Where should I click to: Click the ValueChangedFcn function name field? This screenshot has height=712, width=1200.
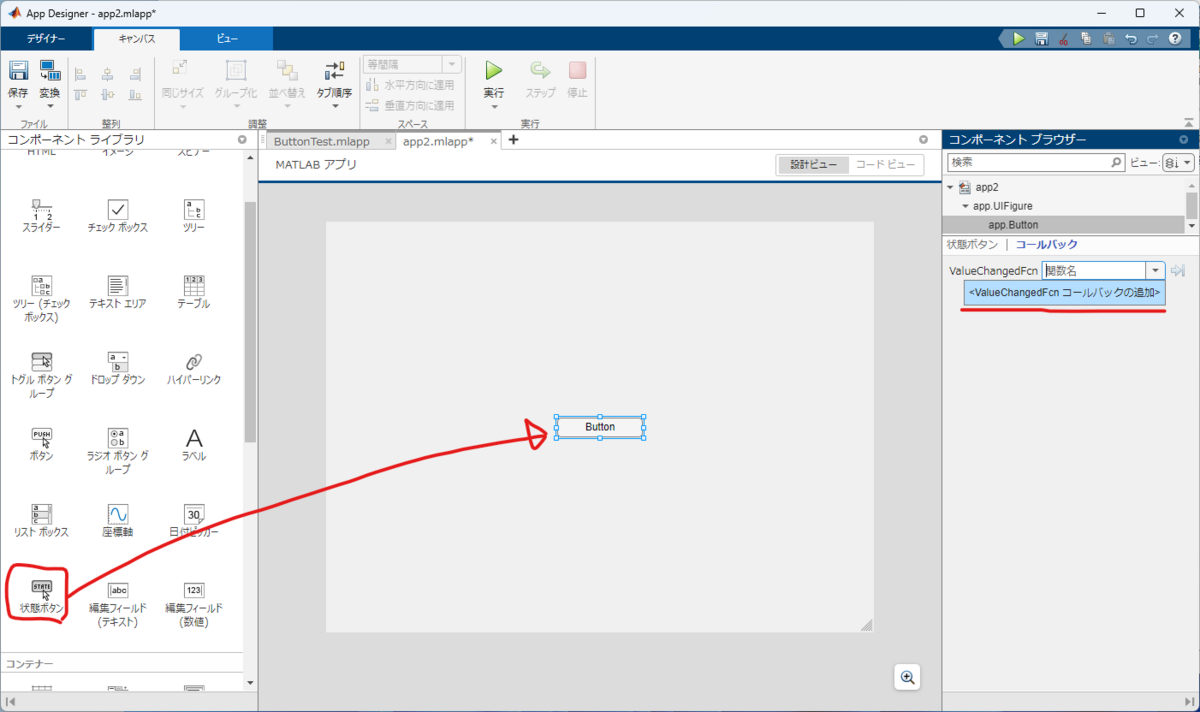1094,270
